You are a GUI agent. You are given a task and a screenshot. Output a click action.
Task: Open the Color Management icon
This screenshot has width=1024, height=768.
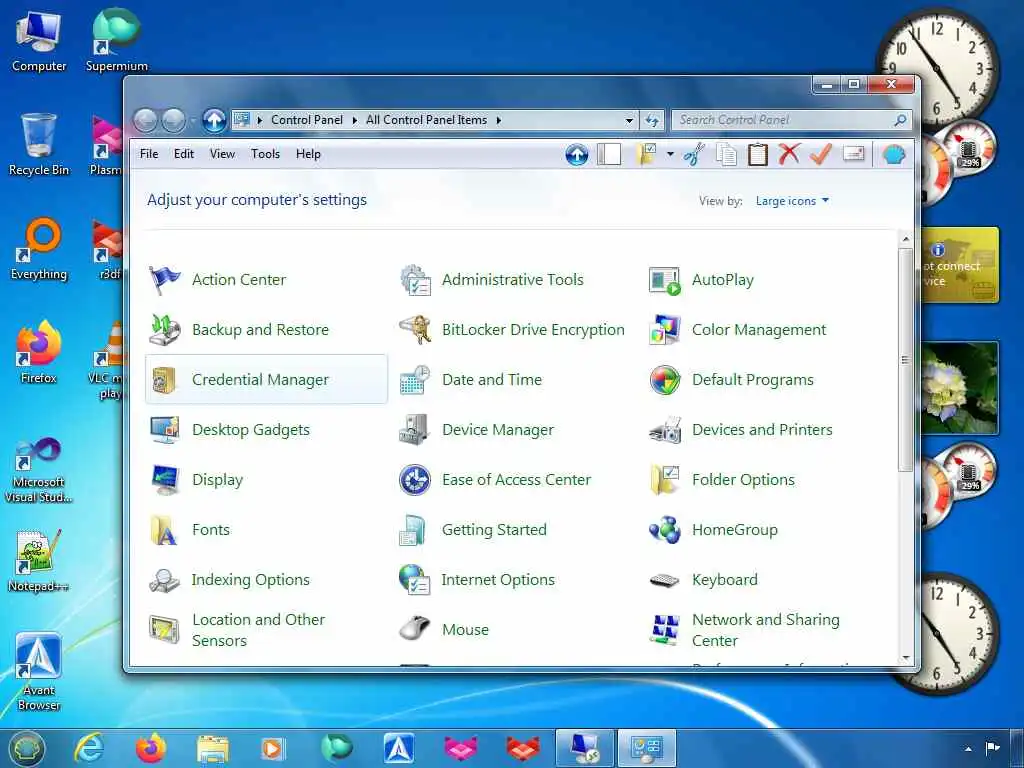(x=665, y=330)
